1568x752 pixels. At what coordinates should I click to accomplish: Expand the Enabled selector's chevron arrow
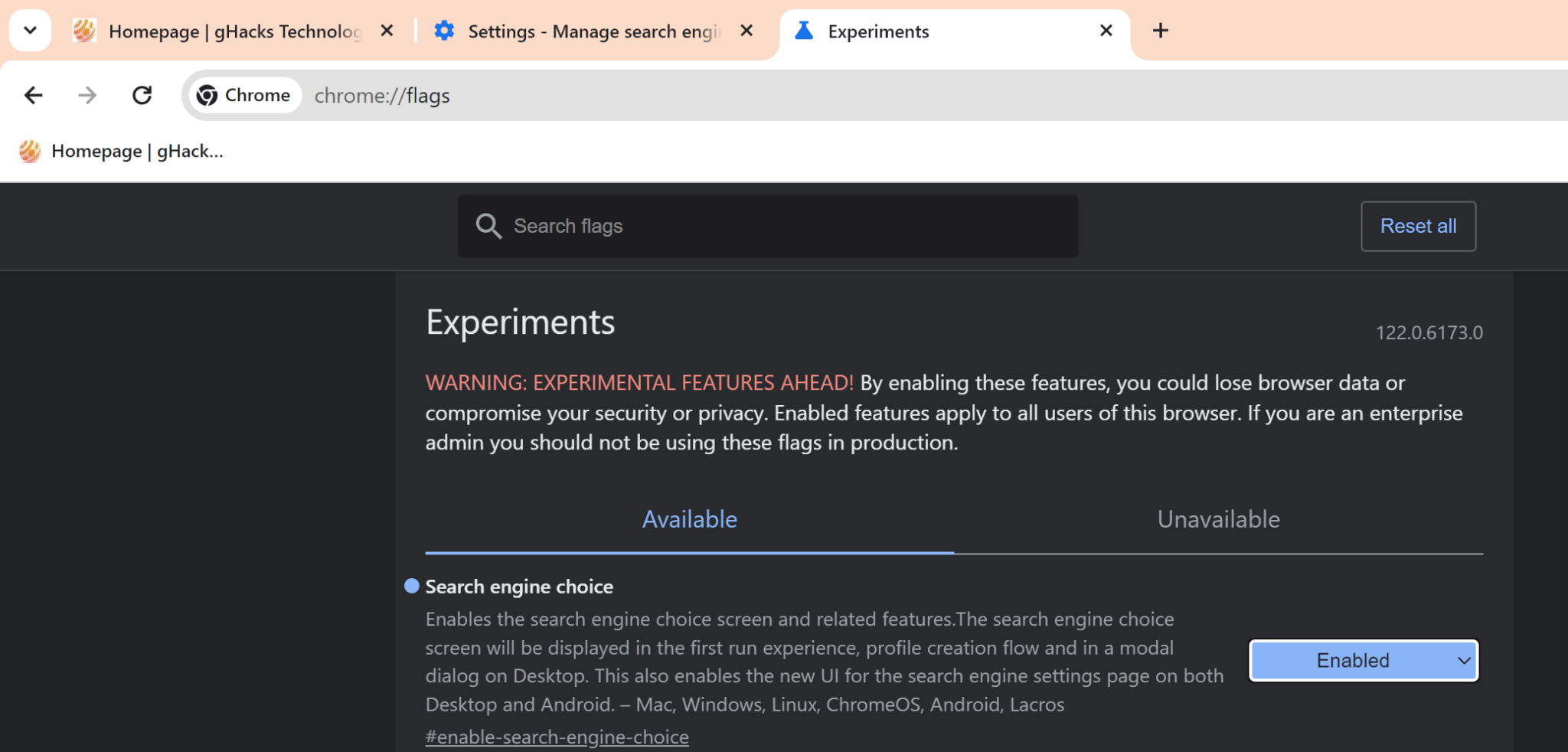1463,660
